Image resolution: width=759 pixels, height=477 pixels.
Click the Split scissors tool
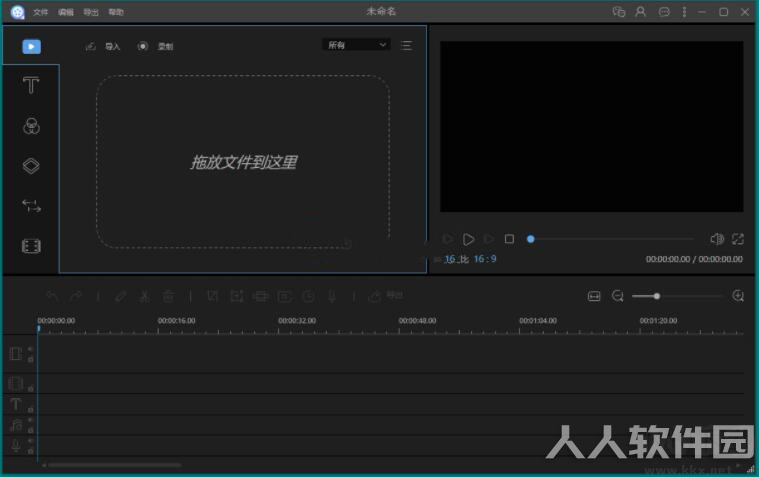click(x=144, y=296)
